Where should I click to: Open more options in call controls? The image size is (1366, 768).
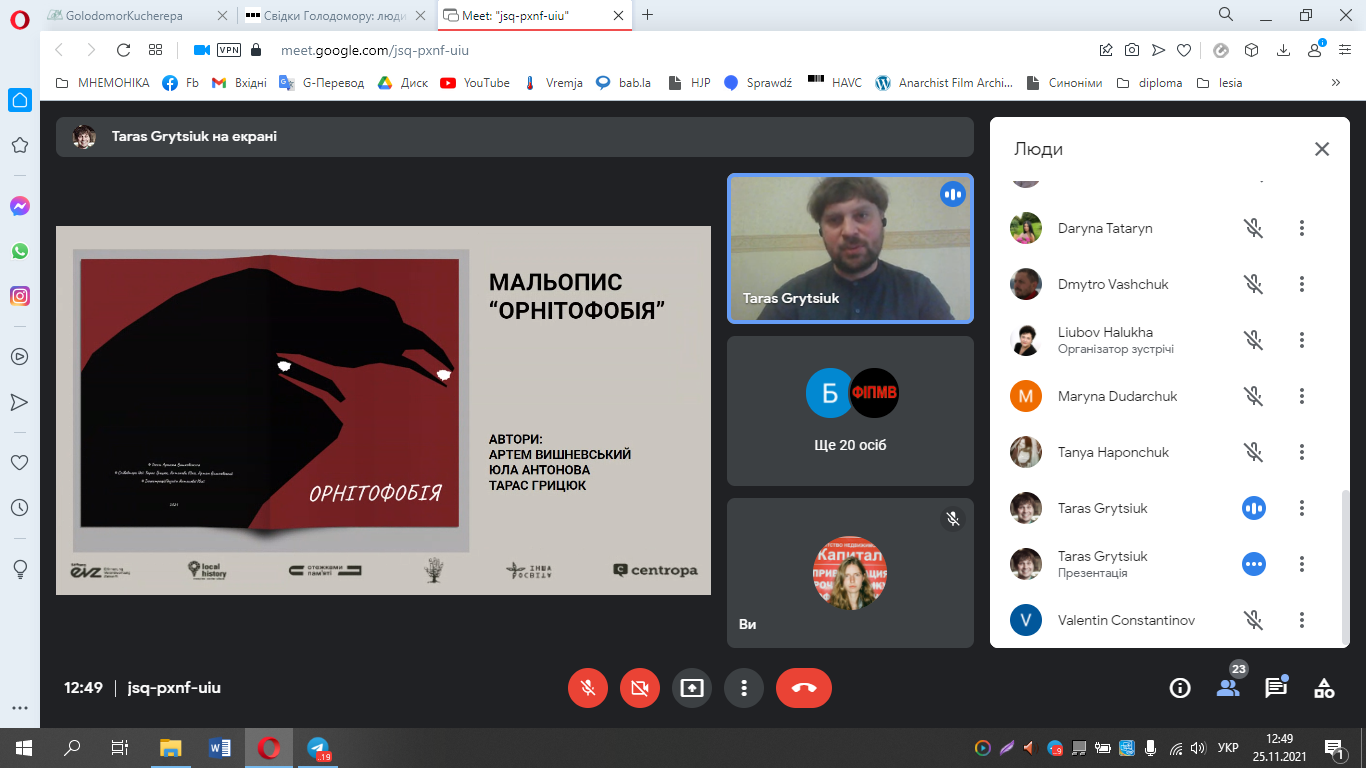coord(744,688)
